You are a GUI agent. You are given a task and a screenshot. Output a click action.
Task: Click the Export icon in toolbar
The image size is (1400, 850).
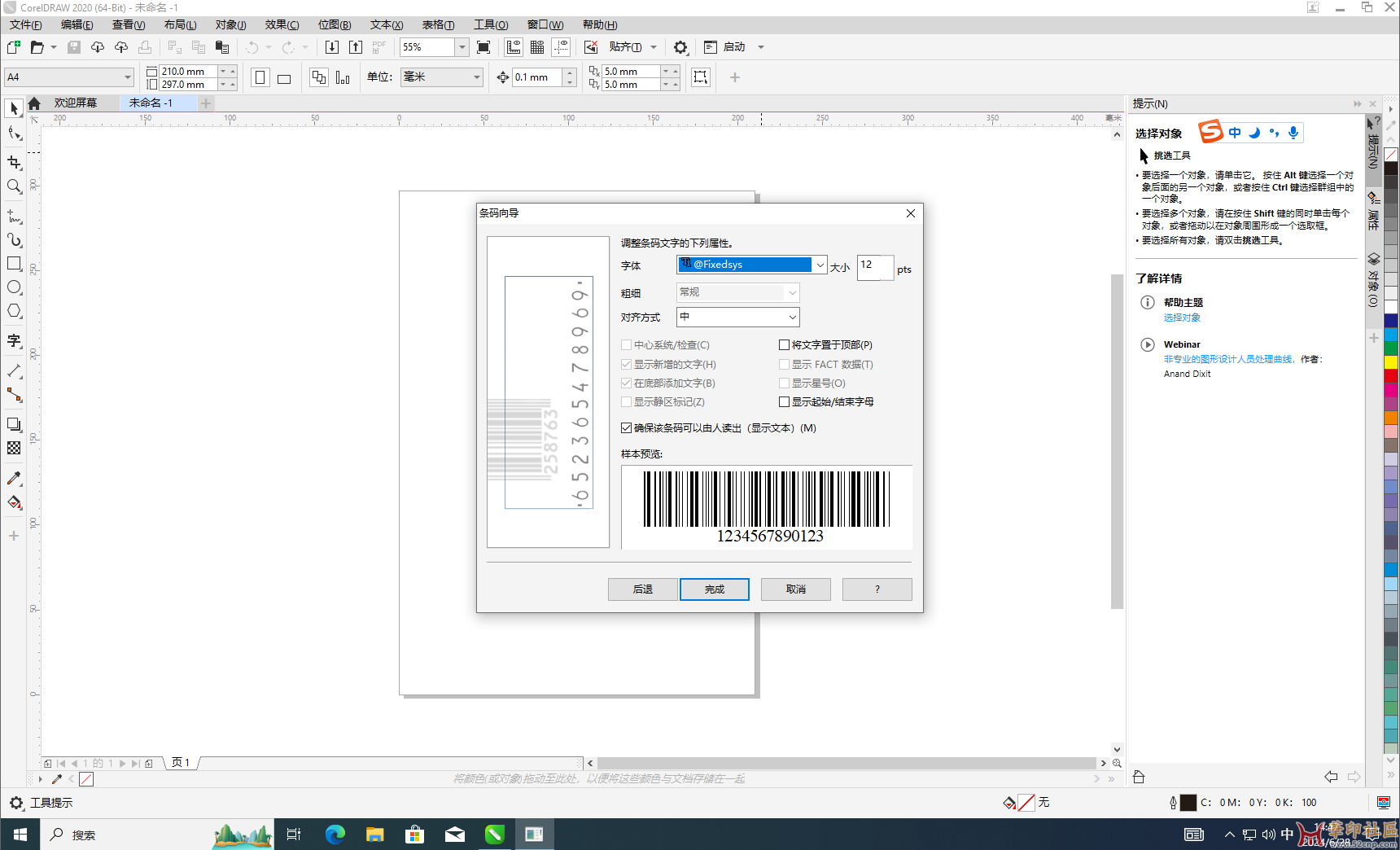tap(356, 47)
